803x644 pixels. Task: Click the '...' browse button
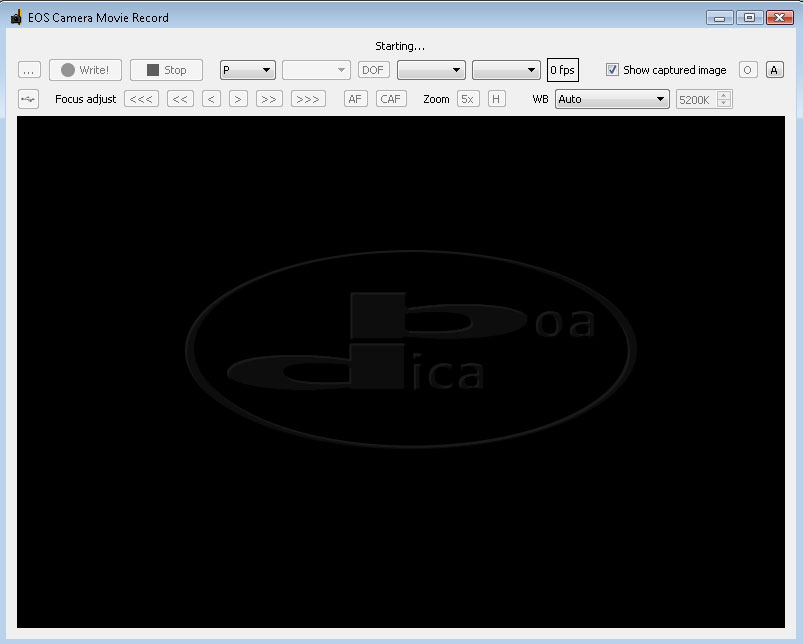click(x=29, y=70)
